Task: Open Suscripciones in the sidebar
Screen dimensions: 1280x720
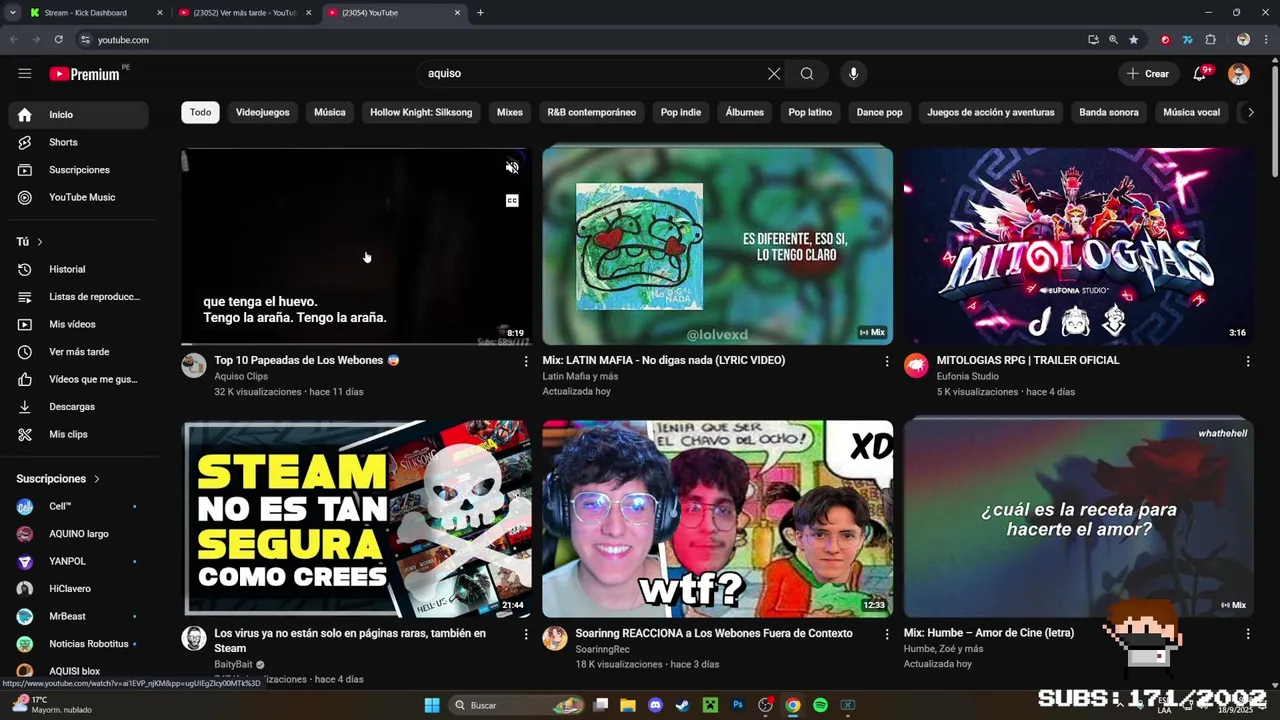Action: (78, 170)
